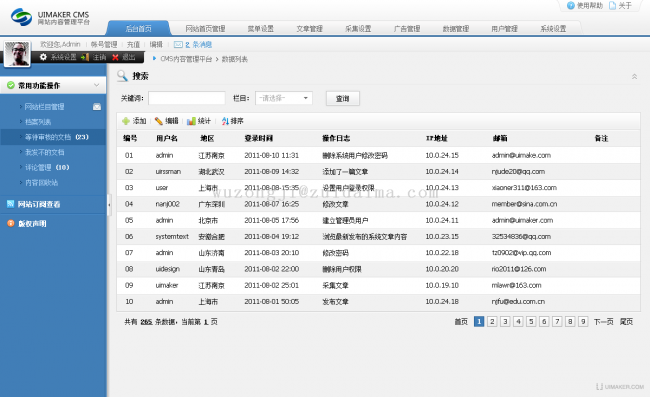Collapse the sidebar using the splitter handle
The width and height of the screenshot is (650, 397).
pyautogui.click(x=109, y=205)
